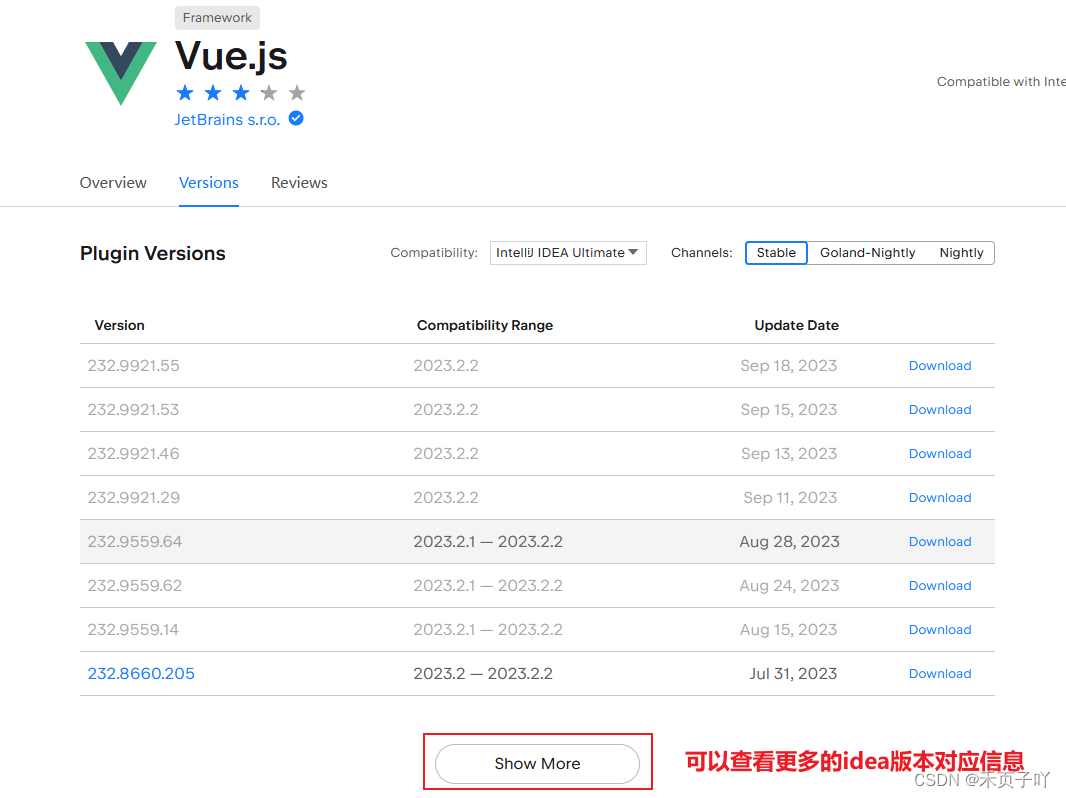The width and height of the screenshot is (1066, 798).
Task: Download version 232.9559.14
Action: [940, 630]
